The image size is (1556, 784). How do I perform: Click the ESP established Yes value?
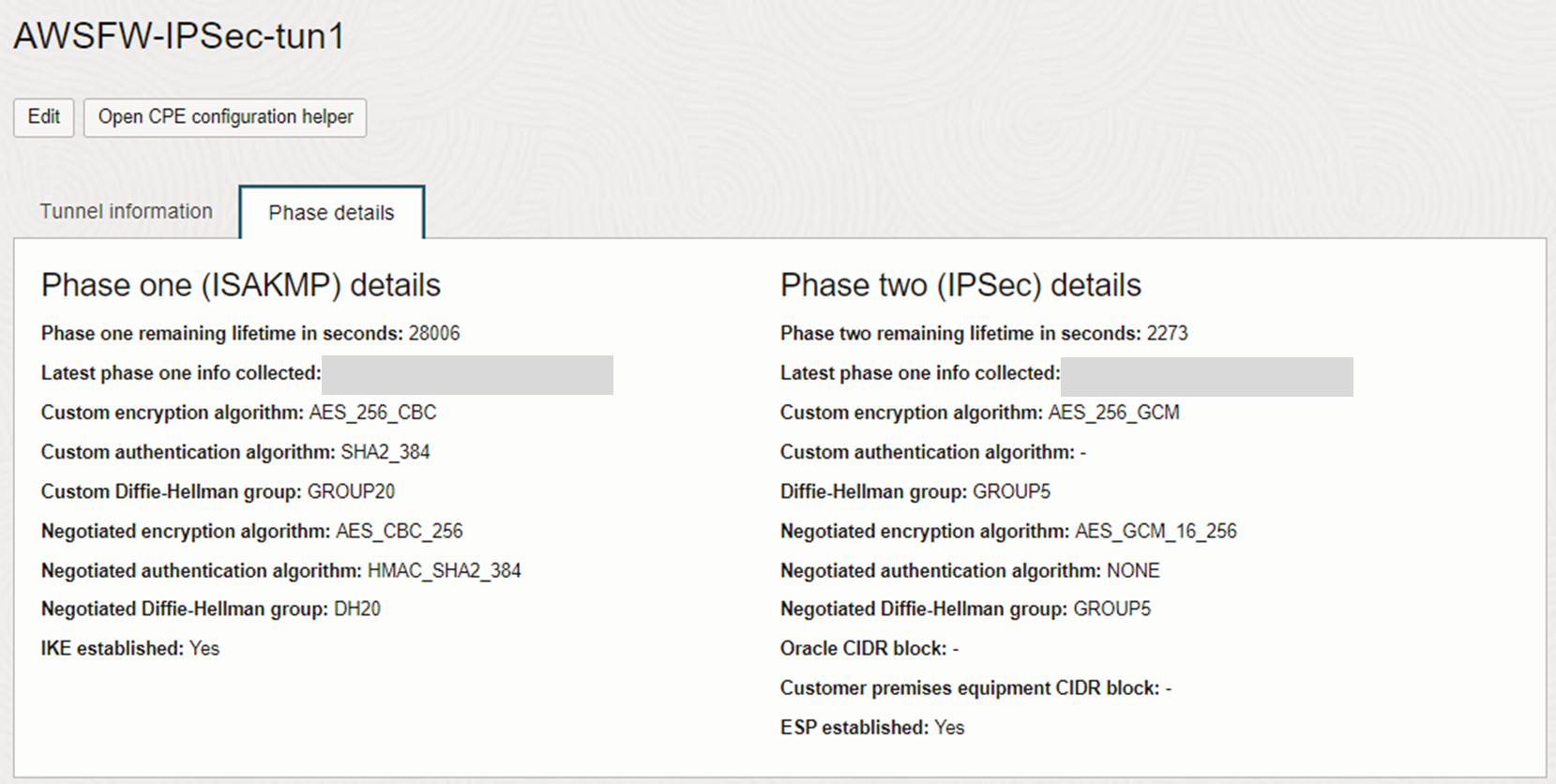pyautogui.click(x=949, y=728)
